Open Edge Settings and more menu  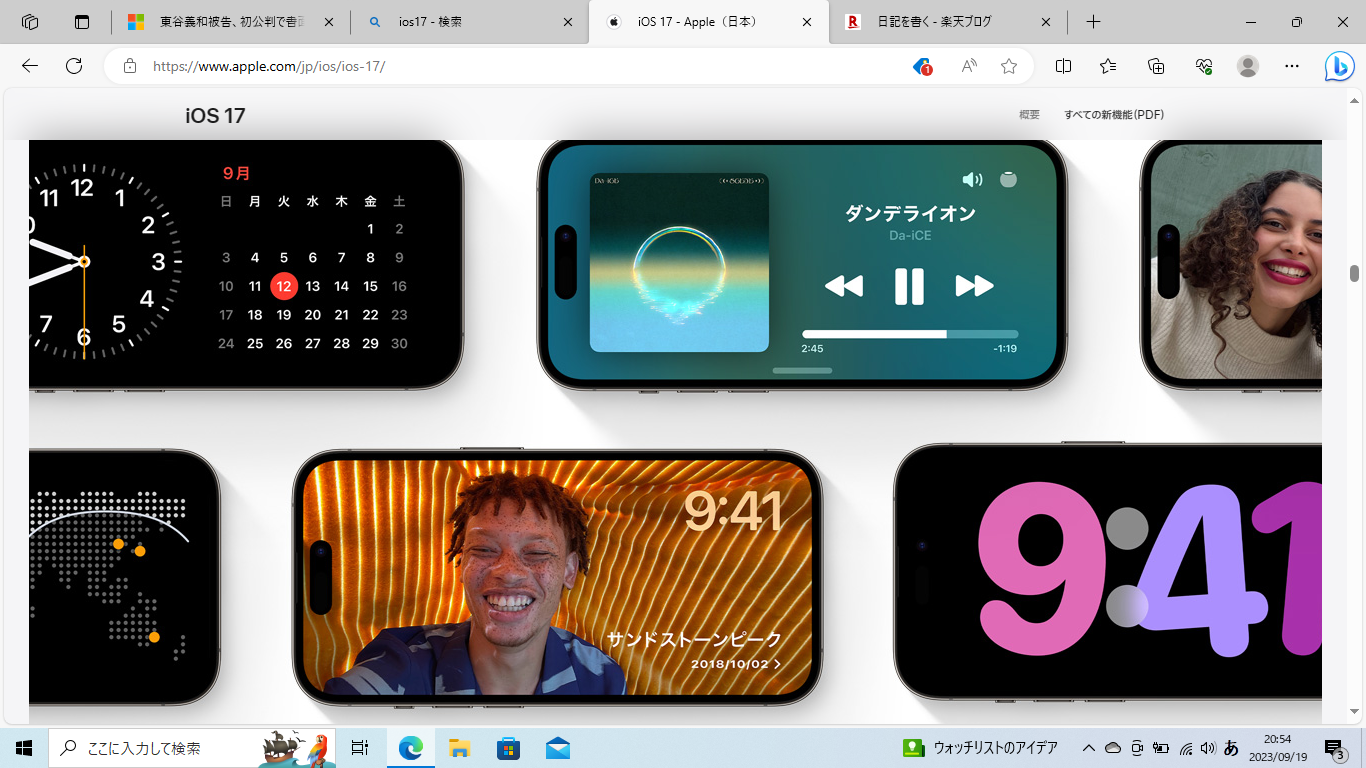click(1292, 66)
